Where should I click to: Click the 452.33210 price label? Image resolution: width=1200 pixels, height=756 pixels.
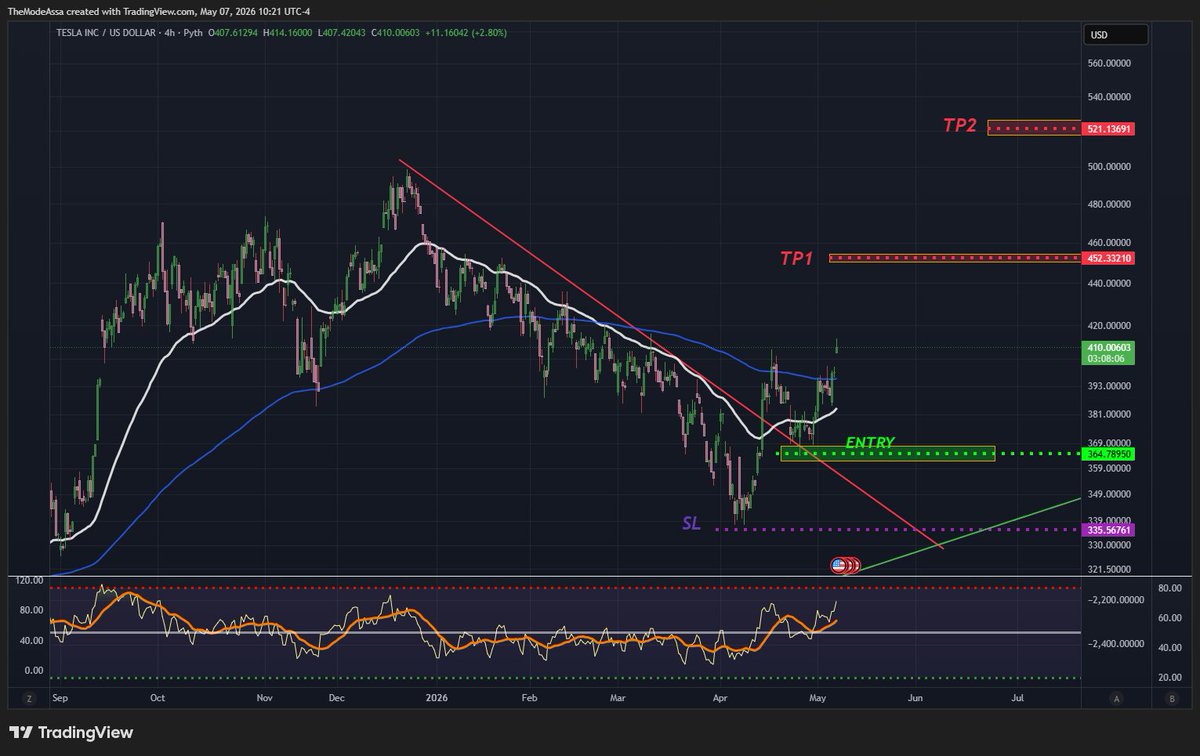[1109, 258]
